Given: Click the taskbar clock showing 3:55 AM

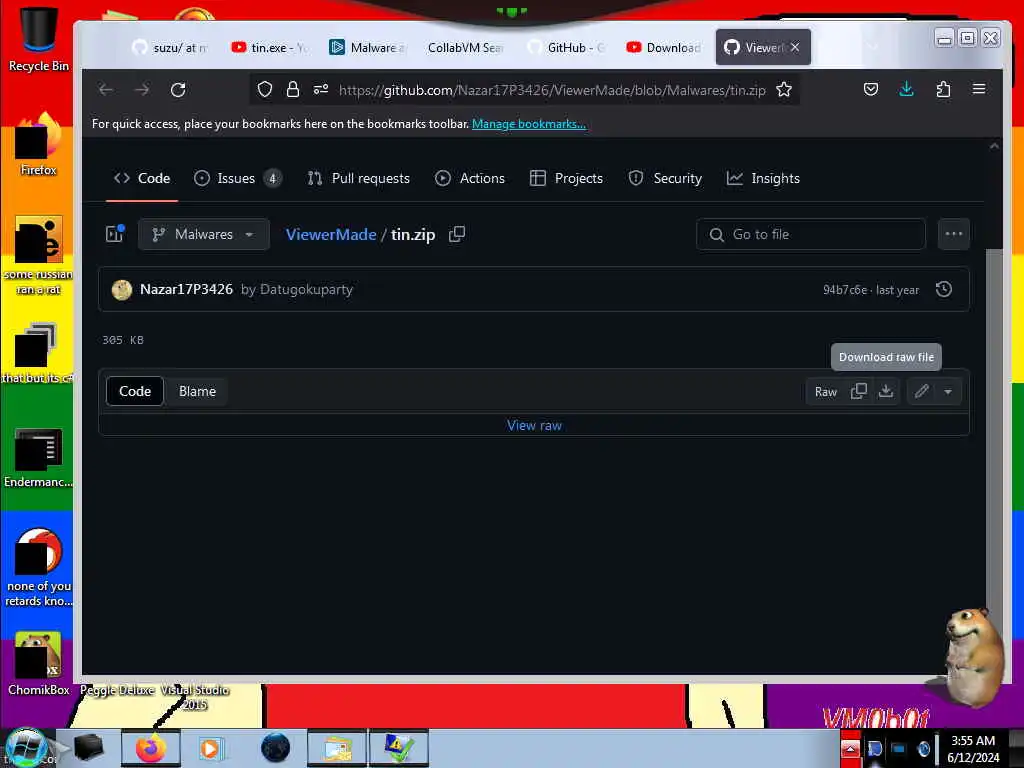Looking at the screenshot, I should coord(972,748).
